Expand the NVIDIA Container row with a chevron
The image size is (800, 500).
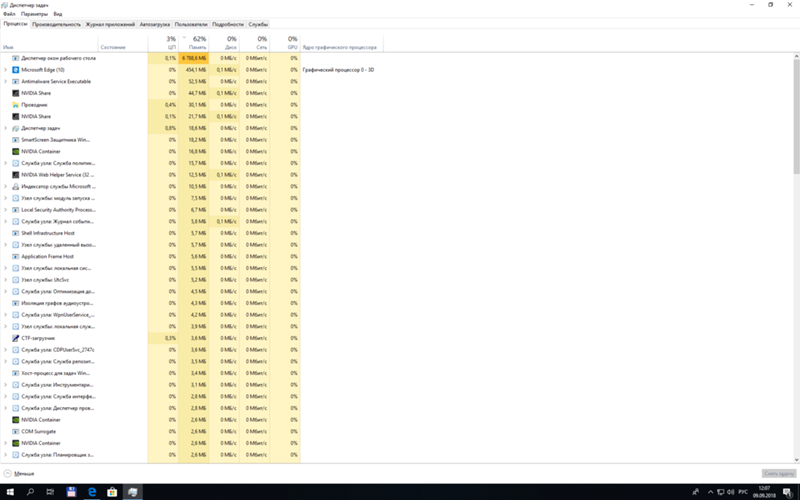pos(6,443)
